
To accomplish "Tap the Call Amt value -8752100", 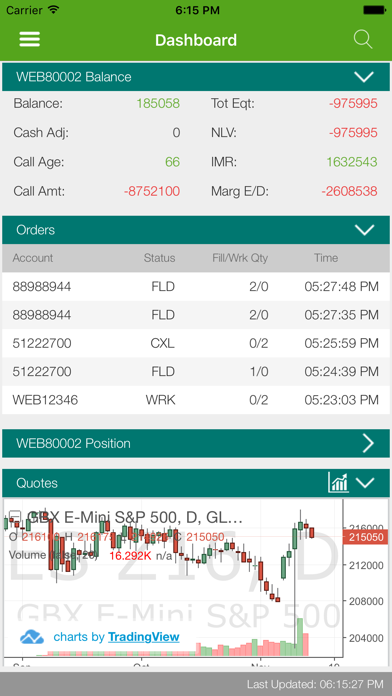I will coord(152,191).
